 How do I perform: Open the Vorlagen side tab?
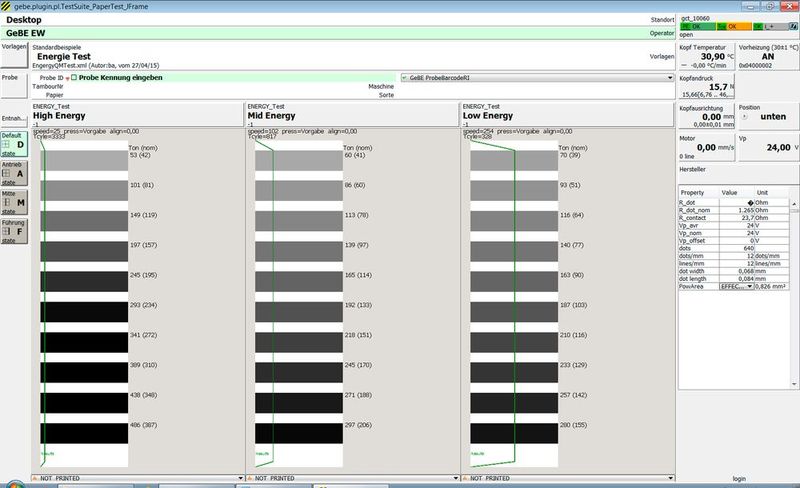tap(12, 46)
